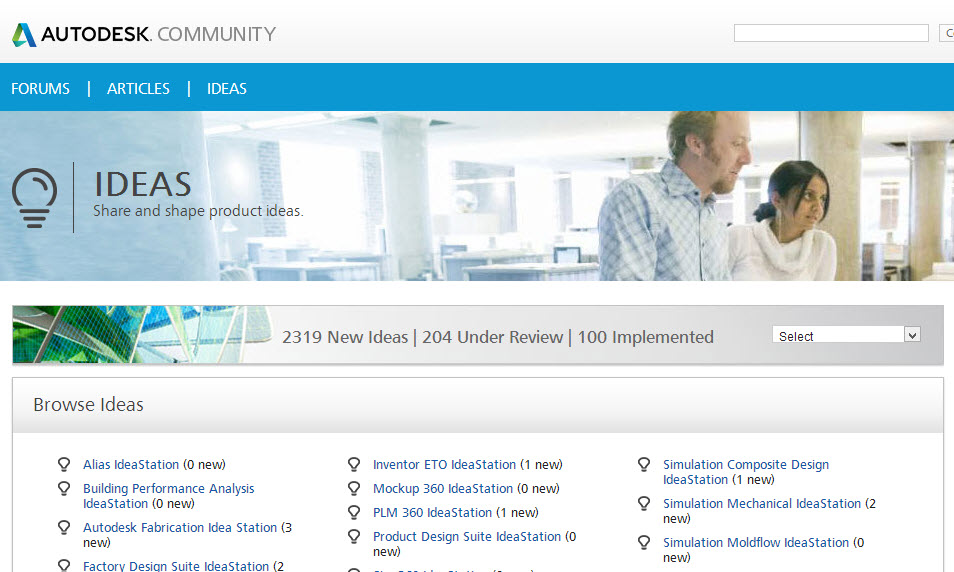Click the Autodesk logo icon
The width and height of the screenshot is (954, 572).
(x=24, y=35)
